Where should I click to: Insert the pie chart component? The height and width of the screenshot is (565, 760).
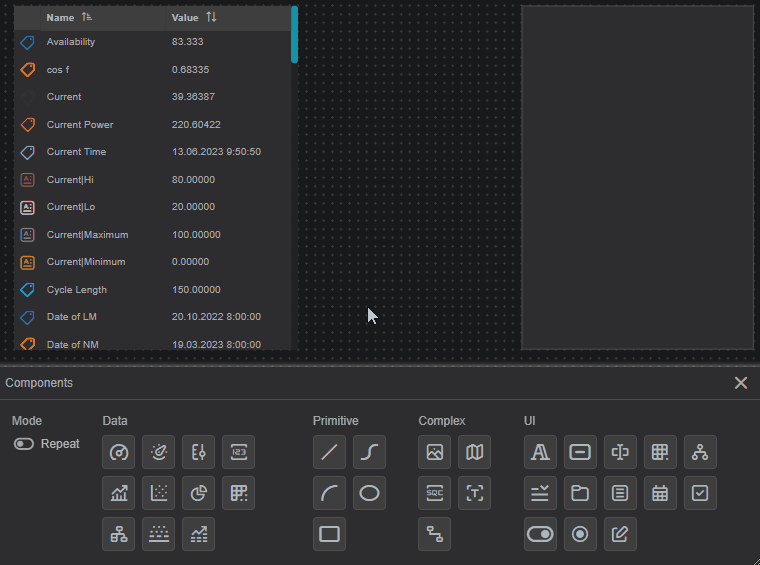pos(199,493)
